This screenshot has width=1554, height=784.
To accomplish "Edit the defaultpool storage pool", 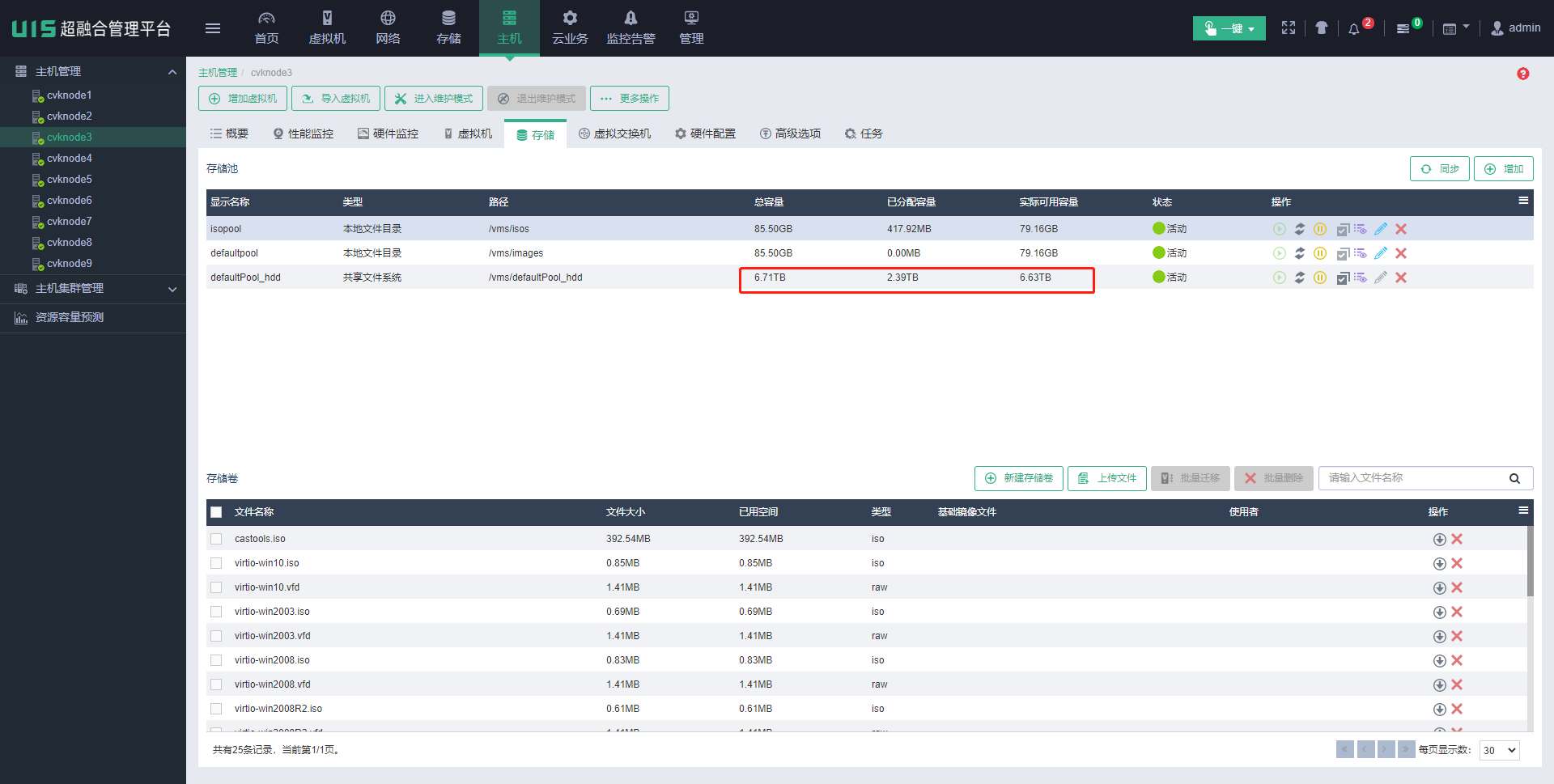I will coord(1381,253).
